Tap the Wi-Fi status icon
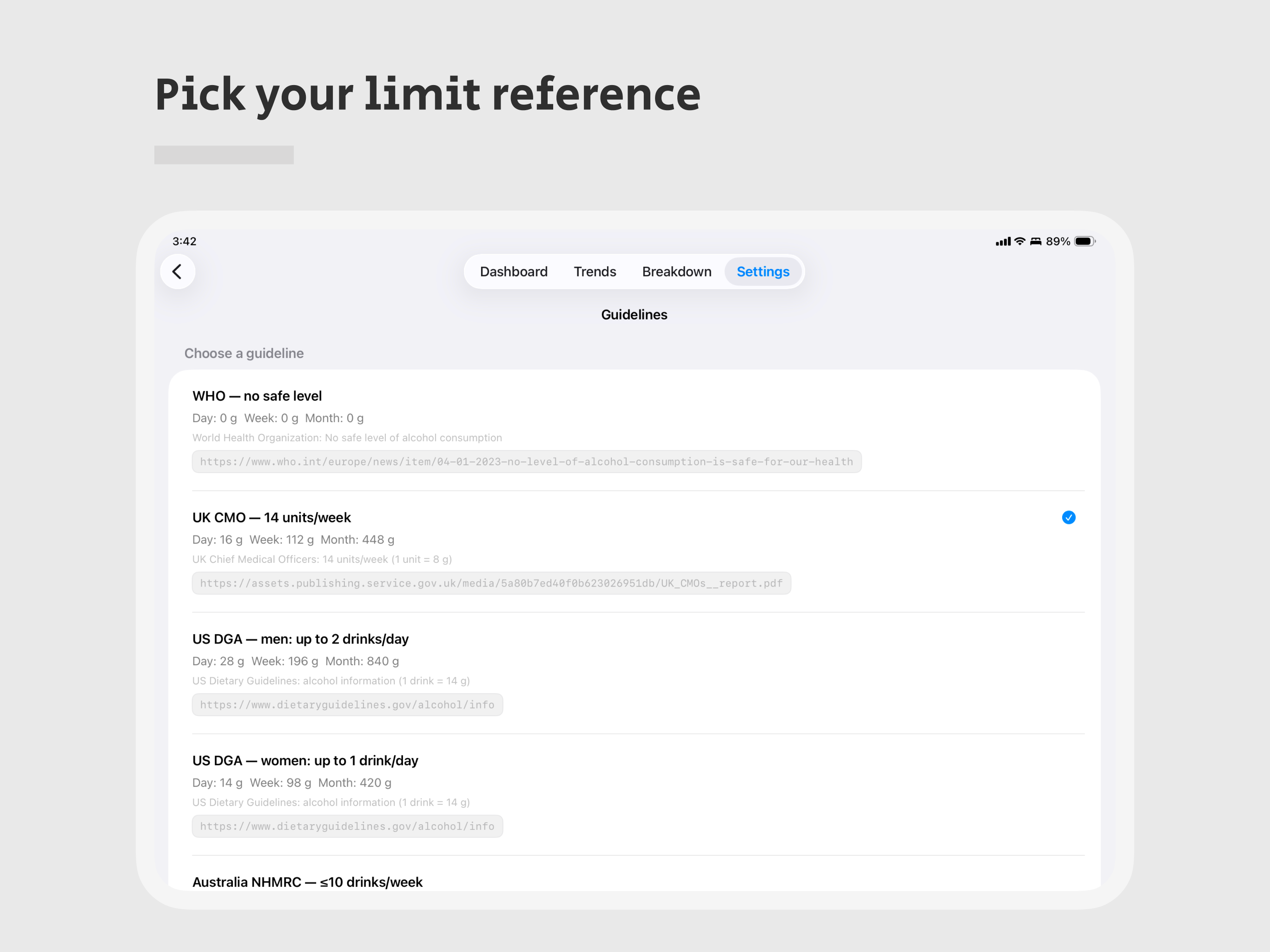The height and width of the screenshot is (952, 1270). [x=1019, y=242]
